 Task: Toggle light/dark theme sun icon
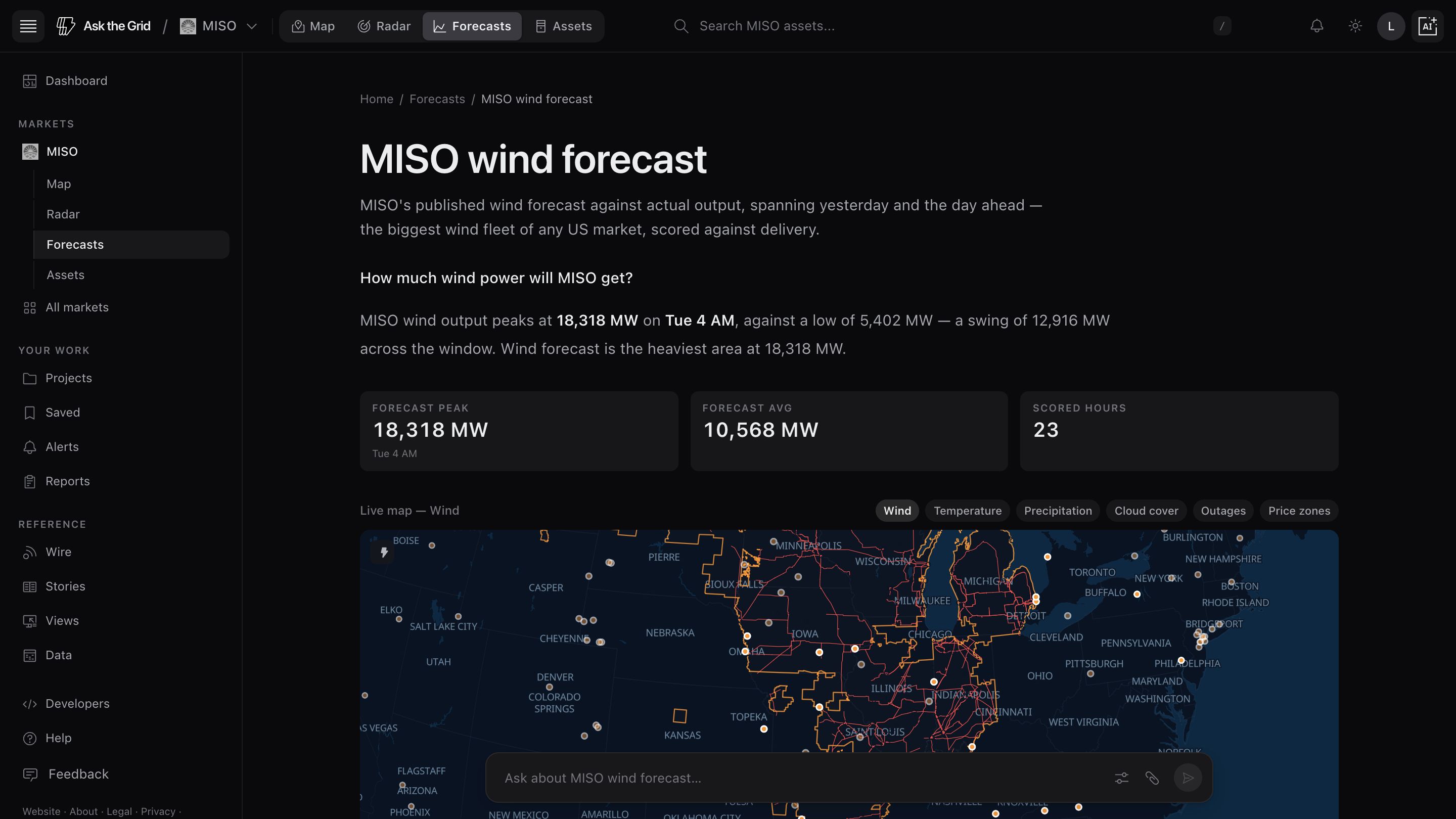point(1355,26)
